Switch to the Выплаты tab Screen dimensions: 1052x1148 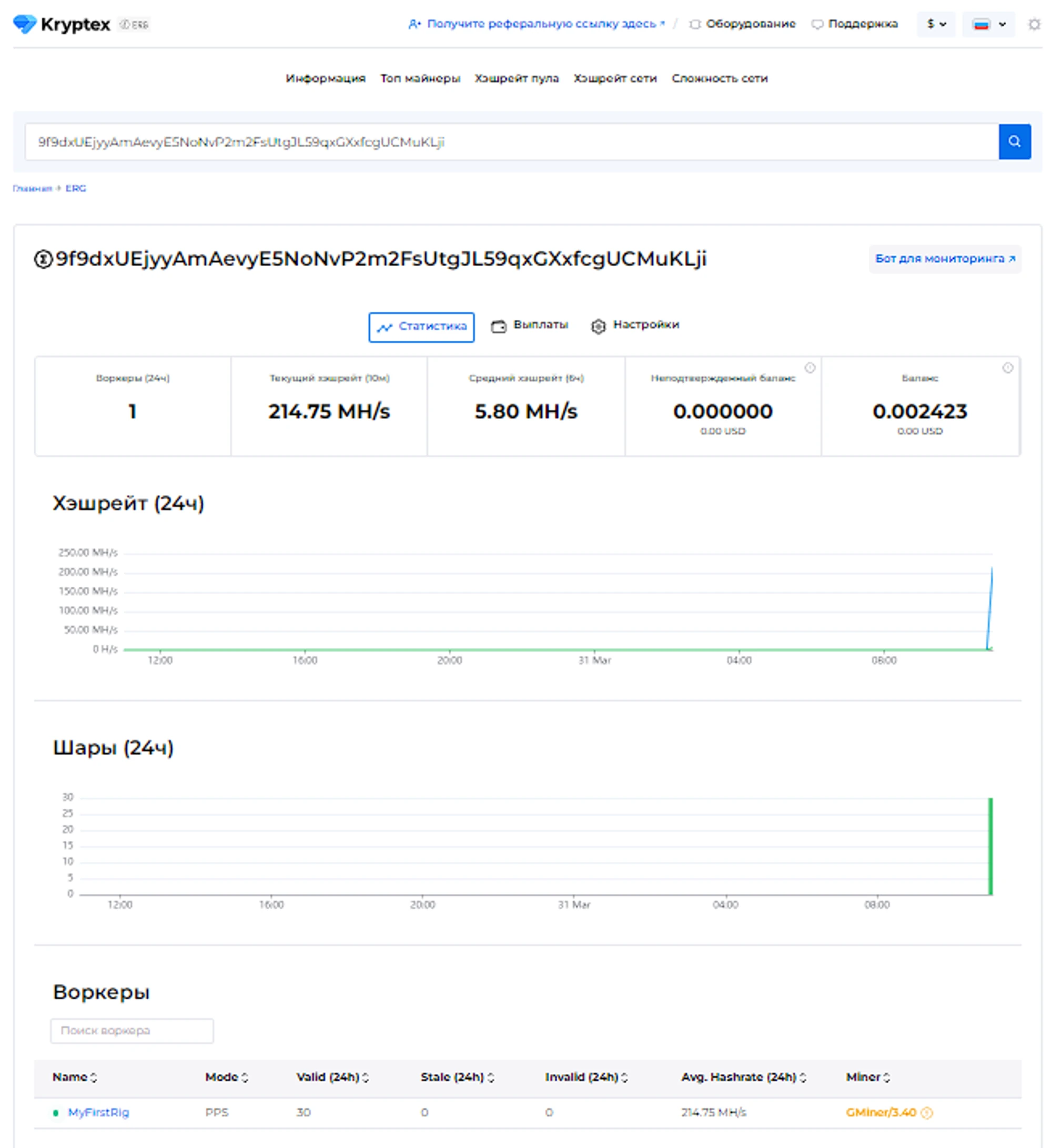click(x=530, y=325)
